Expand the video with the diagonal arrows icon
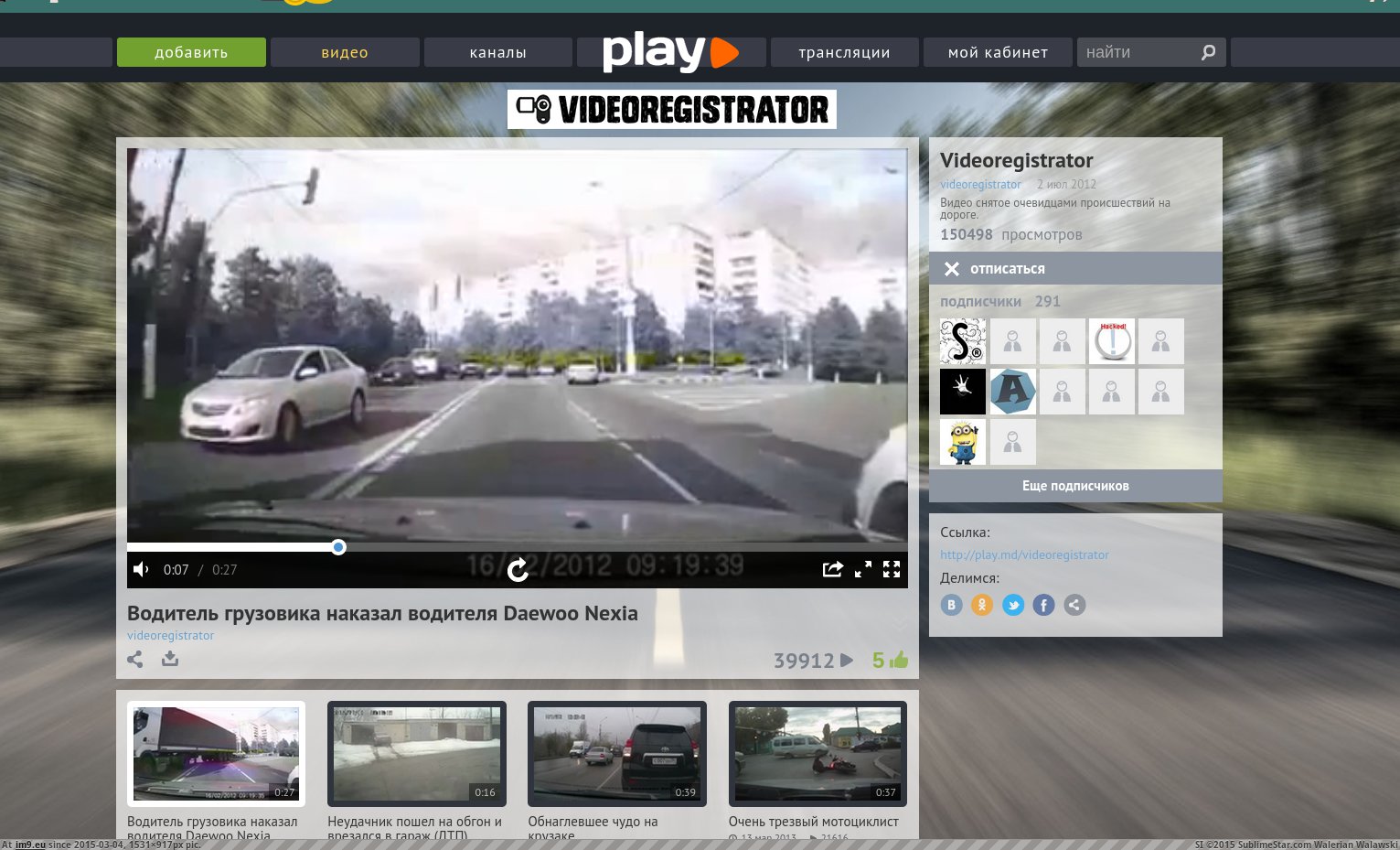Image resolution: width=1400 pixels, height=850 pixels. tap(862, 570)
